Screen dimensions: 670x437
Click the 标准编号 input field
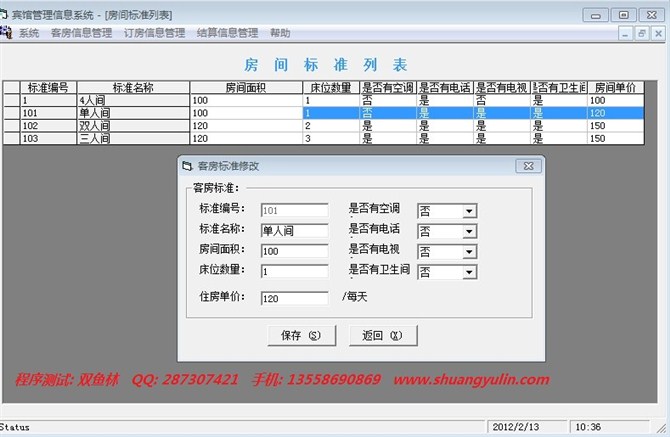[x=294, y=211]
